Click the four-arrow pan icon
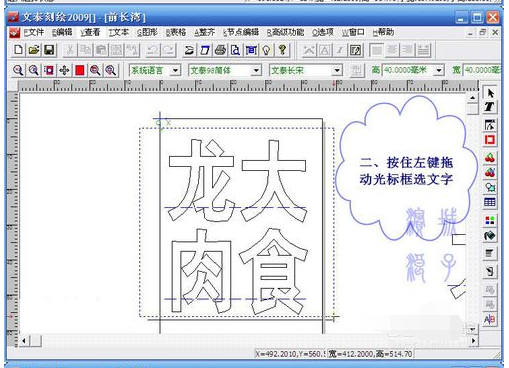The width and height of the screenshot is (509, 368). (x=64, y=70)
